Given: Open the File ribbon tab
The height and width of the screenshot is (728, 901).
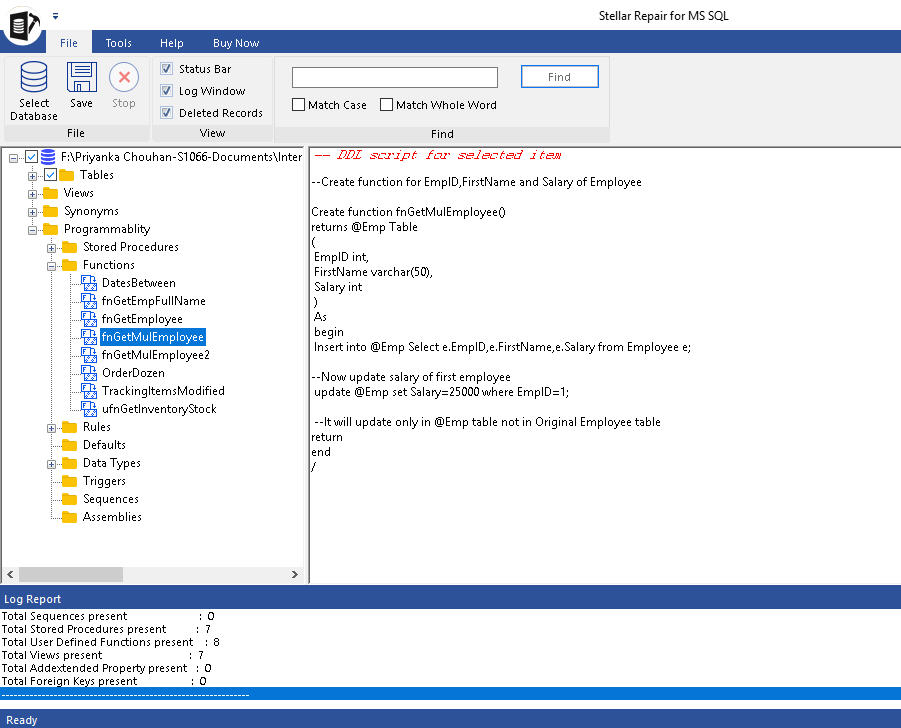Looking at the screenshot, I should (x=69, y=43).
